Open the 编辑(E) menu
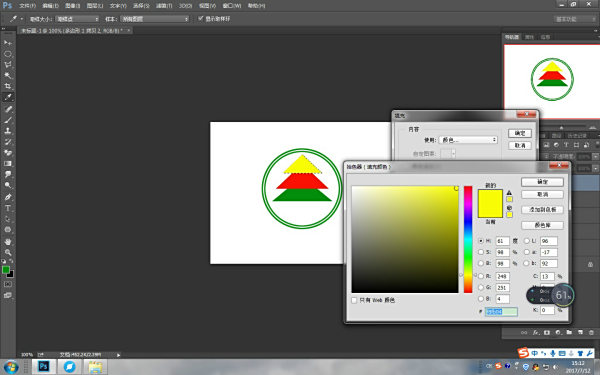The image size is (600, 375). click(51, 6)
